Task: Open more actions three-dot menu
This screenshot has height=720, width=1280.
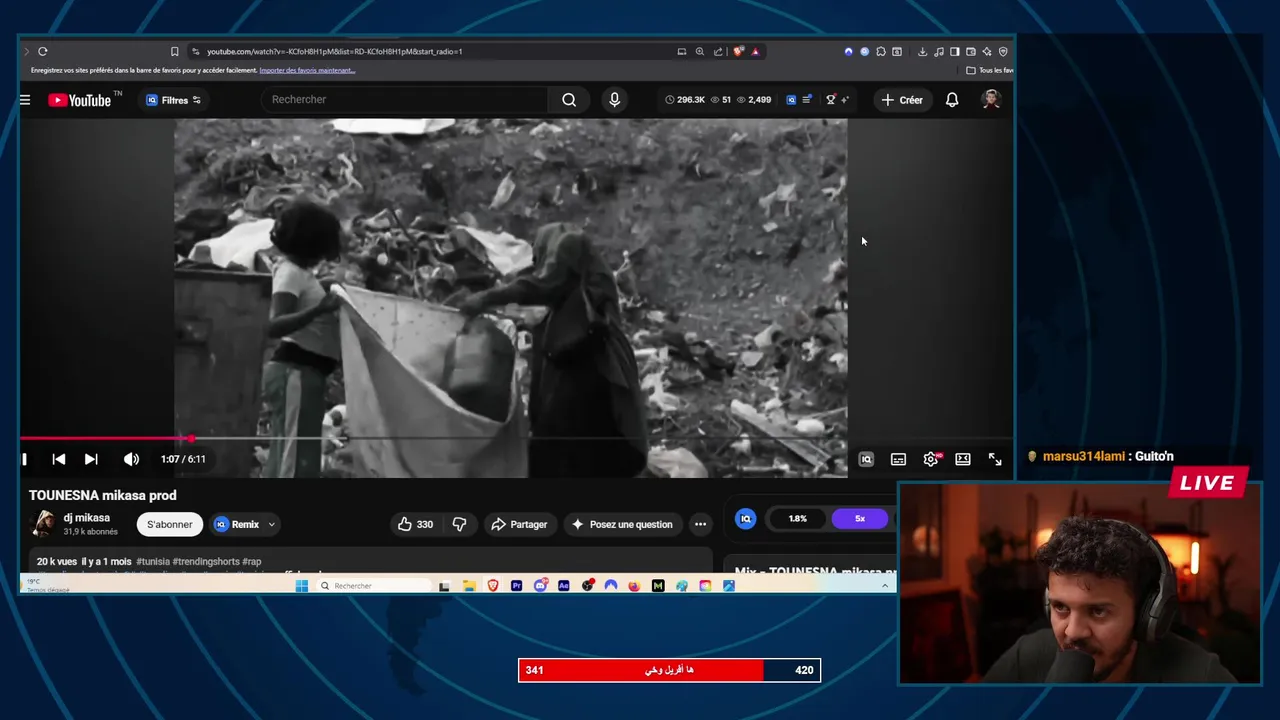Action: 700,524
